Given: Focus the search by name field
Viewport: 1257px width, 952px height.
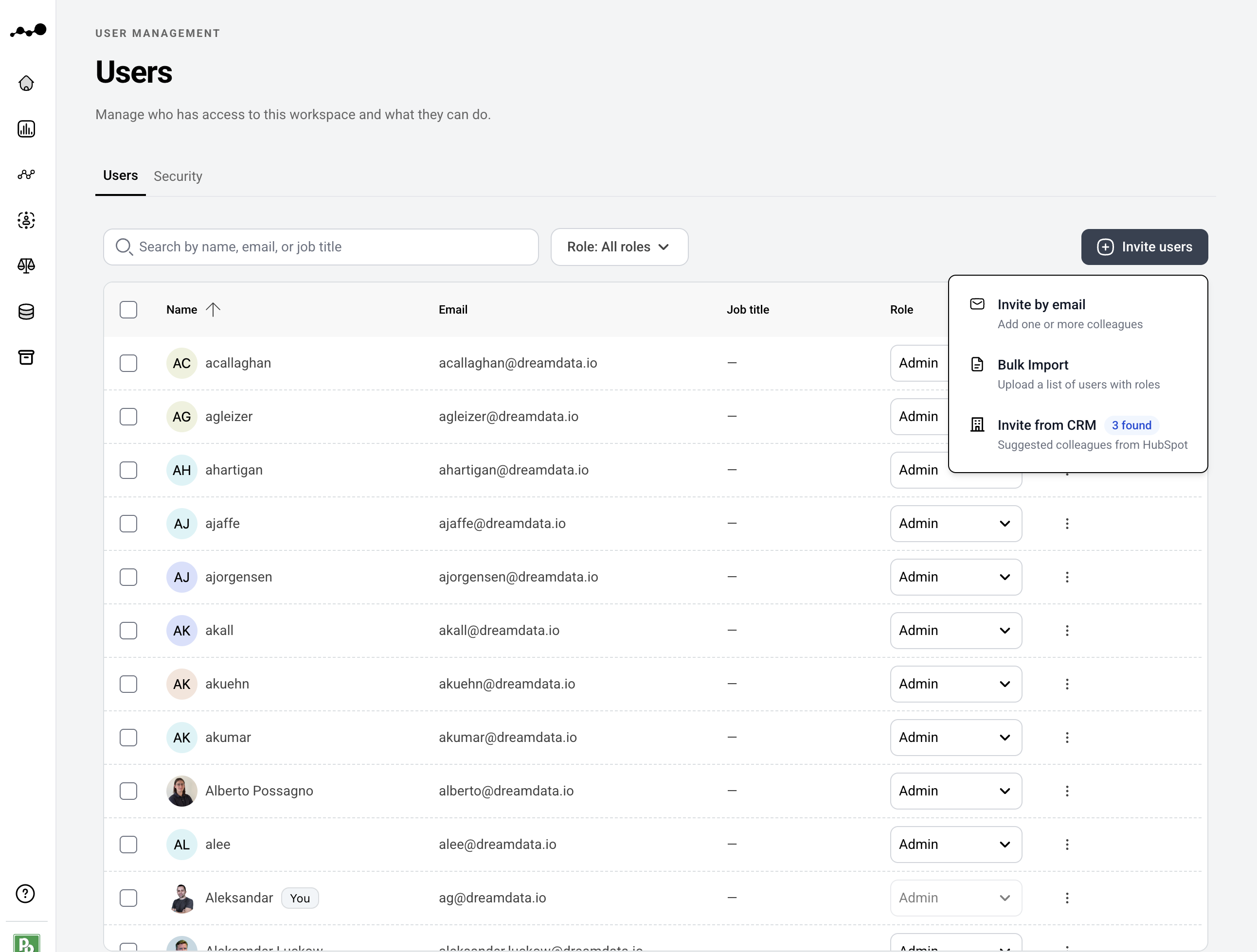Looking at the screenshot, I should coord(321,247).
